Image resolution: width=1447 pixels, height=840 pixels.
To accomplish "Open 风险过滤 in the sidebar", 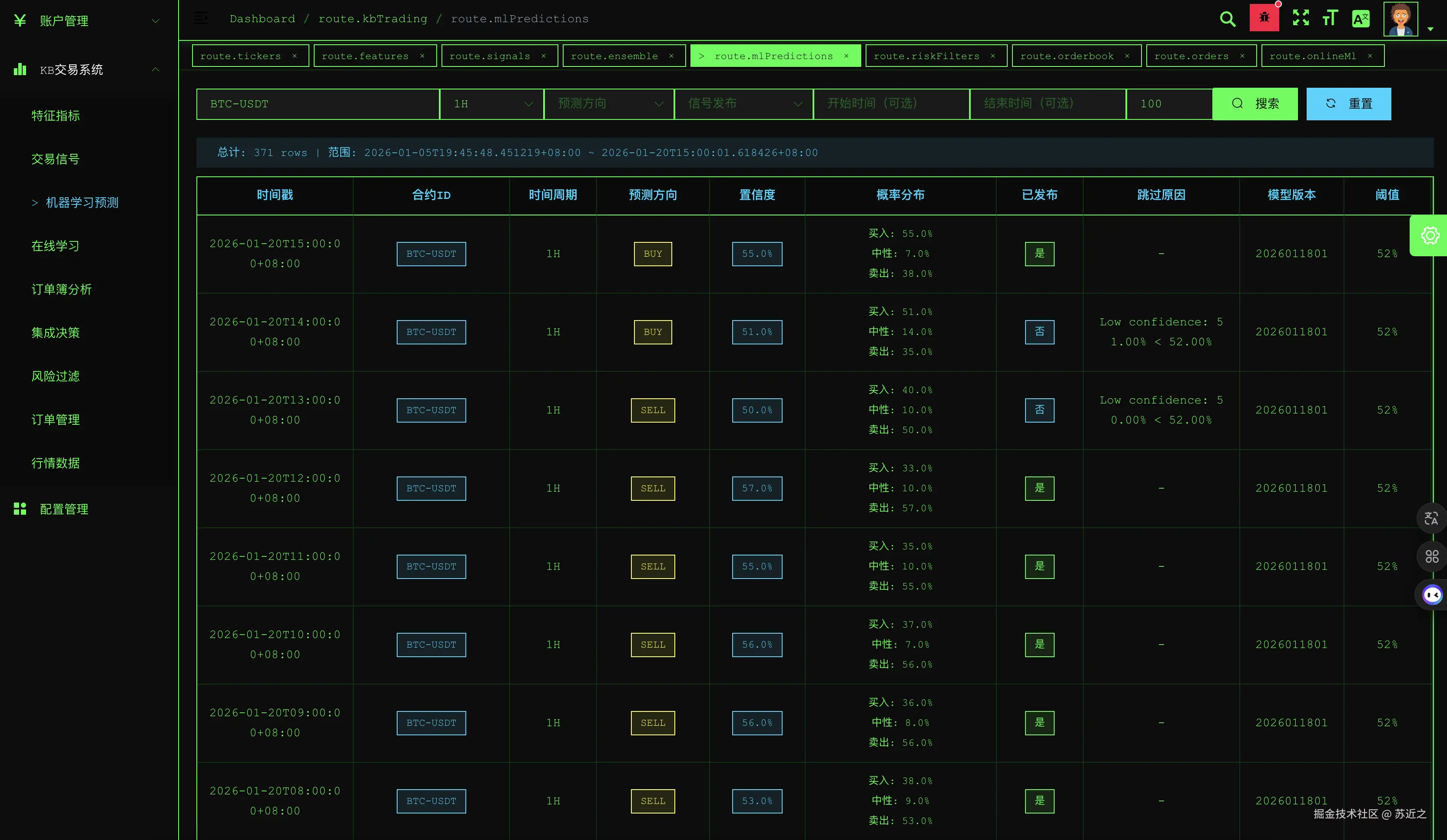I will (56, 377).
